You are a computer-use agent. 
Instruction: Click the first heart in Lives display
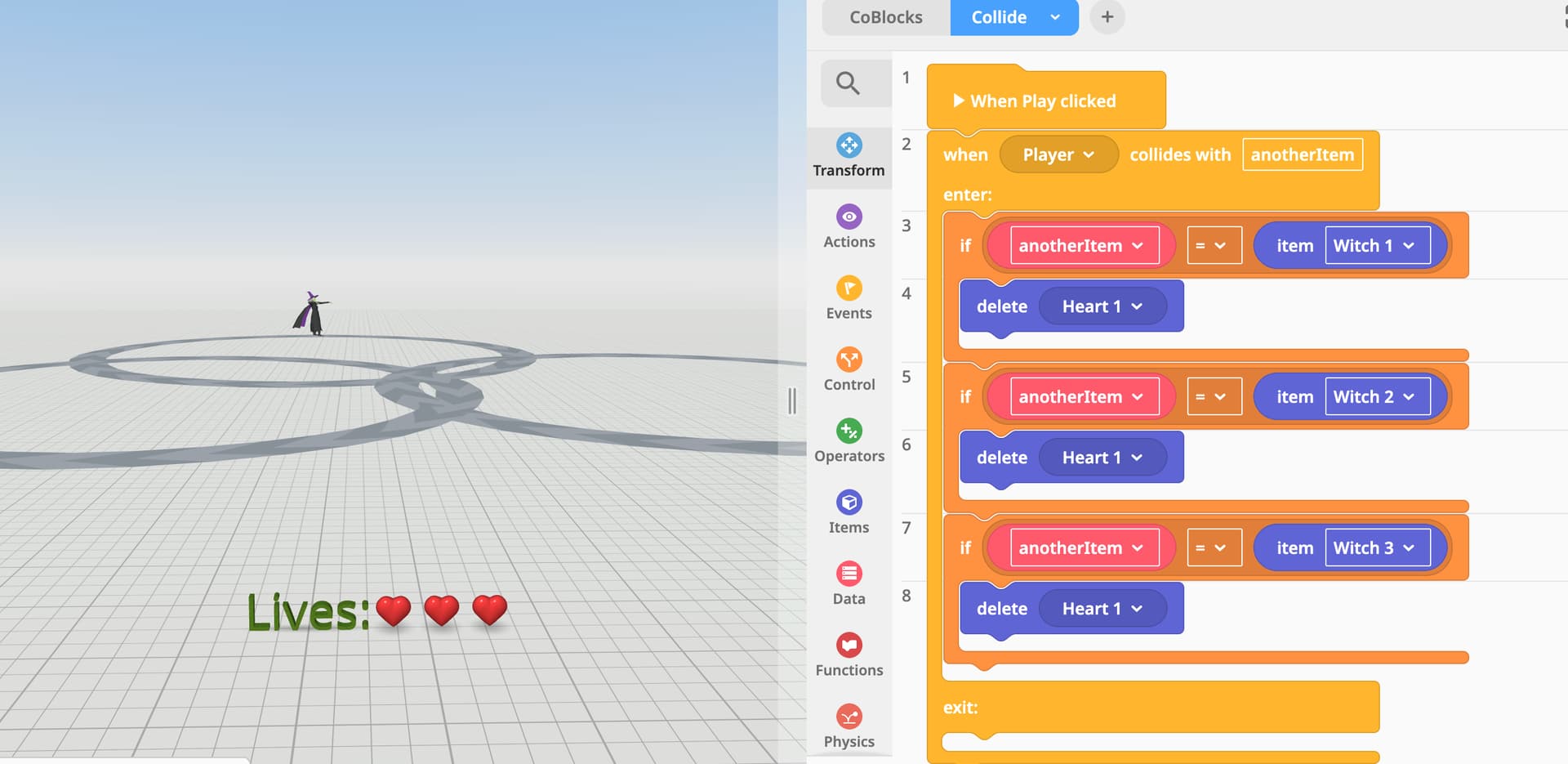coord(393,611)
